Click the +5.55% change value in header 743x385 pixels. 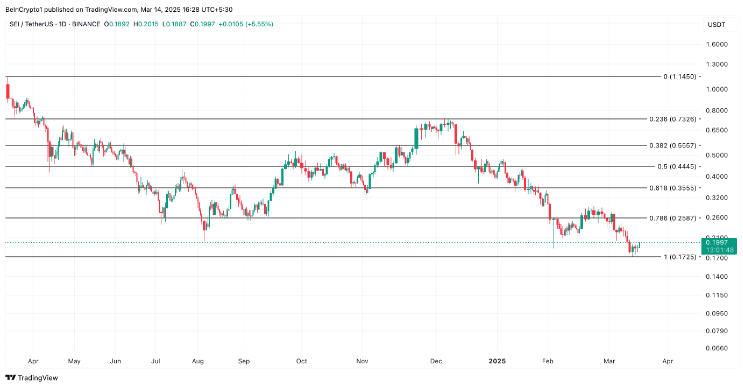(259, 24)
